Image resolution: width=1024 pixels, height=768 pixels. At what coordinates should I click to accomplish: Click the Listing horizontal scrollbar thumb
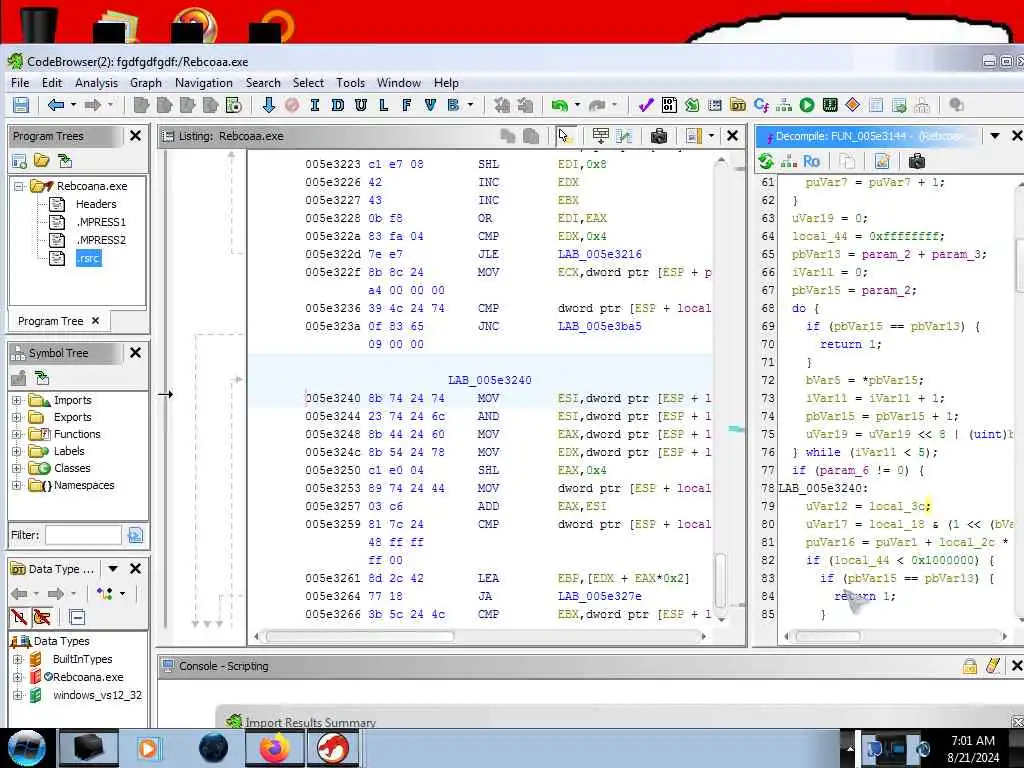coord(360,636)
